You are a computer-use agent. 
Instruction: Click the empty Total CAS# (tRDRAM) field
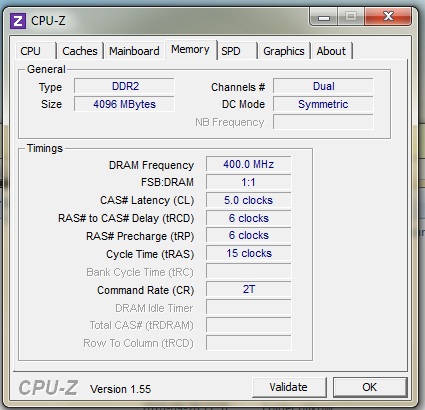pos(249,325)
